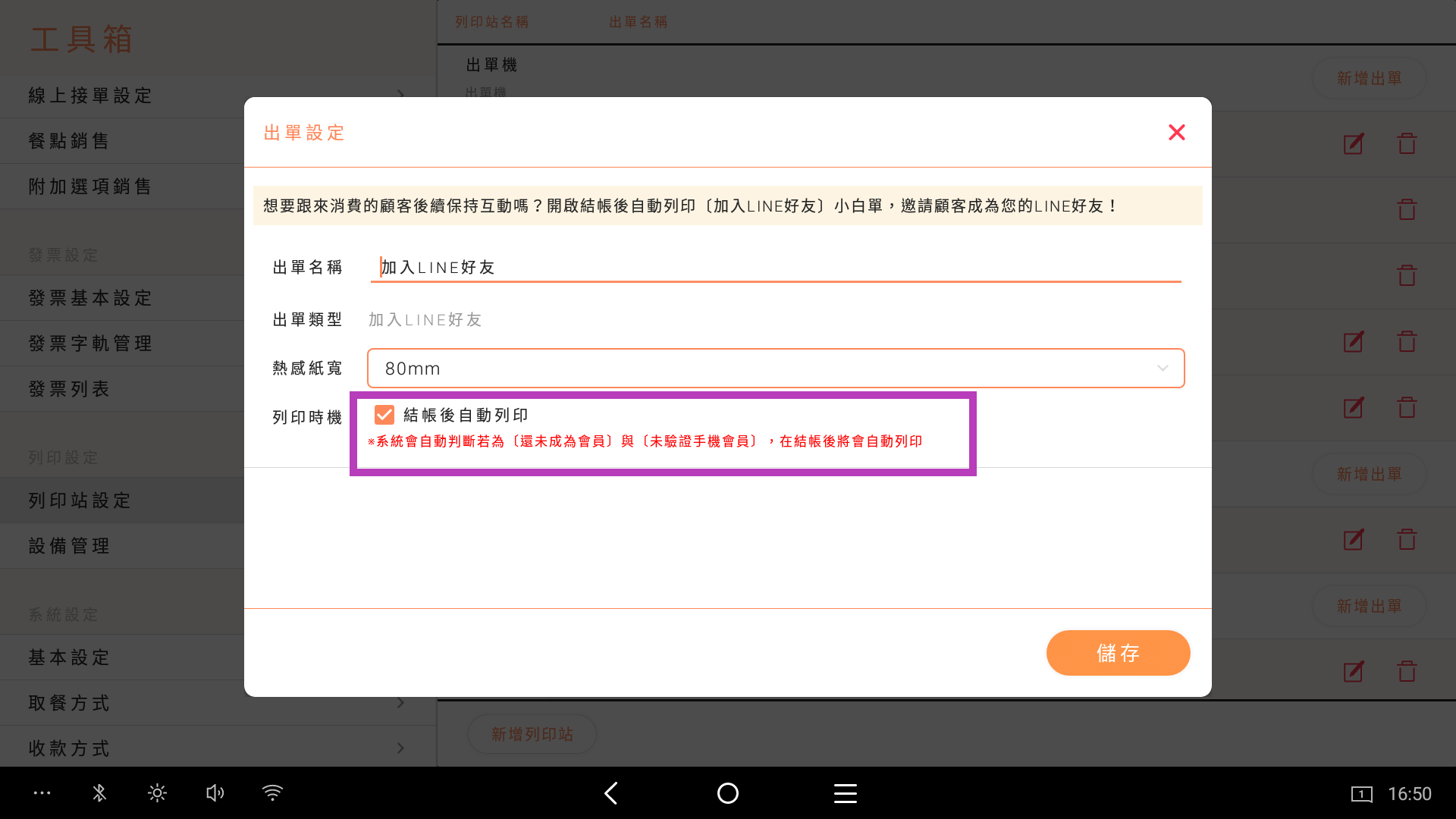Uncheck 結帳後自動列印 checkbox

[x=384, y=415]
